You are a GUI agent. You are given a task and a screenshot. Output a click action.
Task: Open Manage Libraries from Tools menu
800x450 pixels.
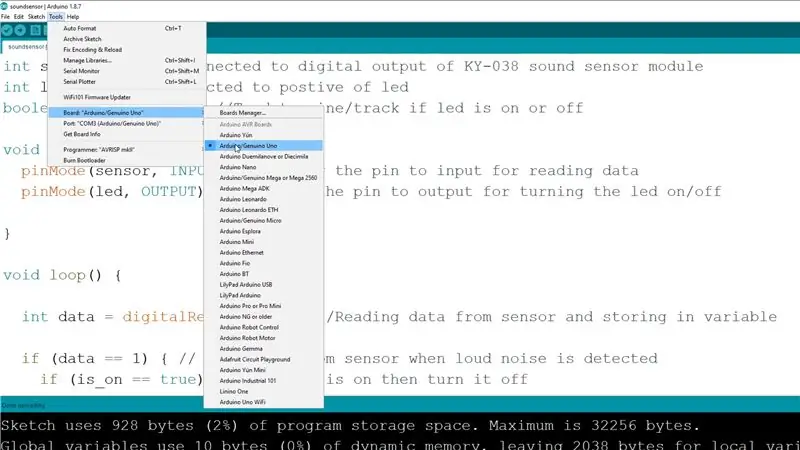tap(127, 61)
